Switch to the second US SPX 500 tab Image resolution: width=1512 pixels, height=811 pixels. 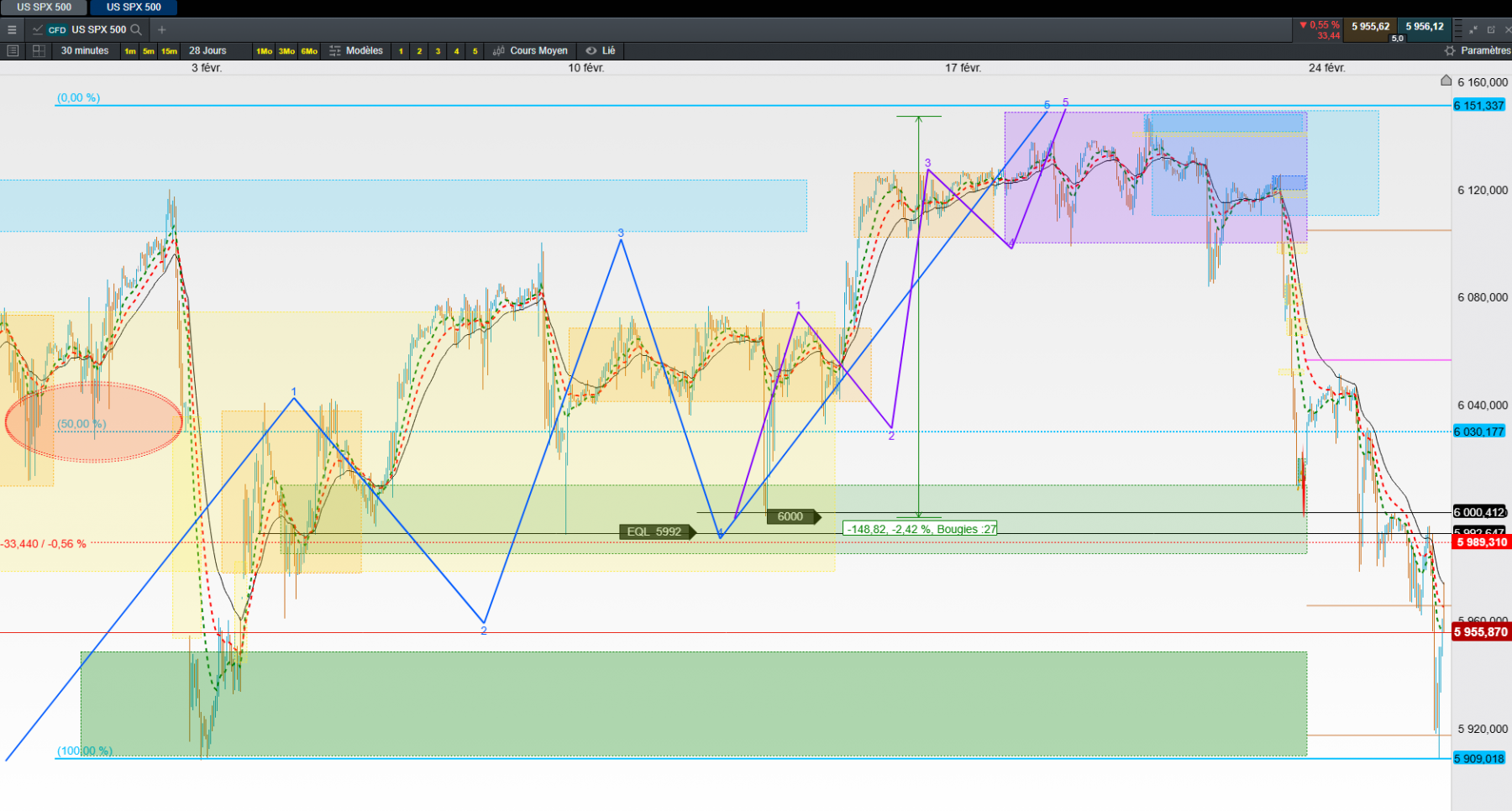[134, 7]
